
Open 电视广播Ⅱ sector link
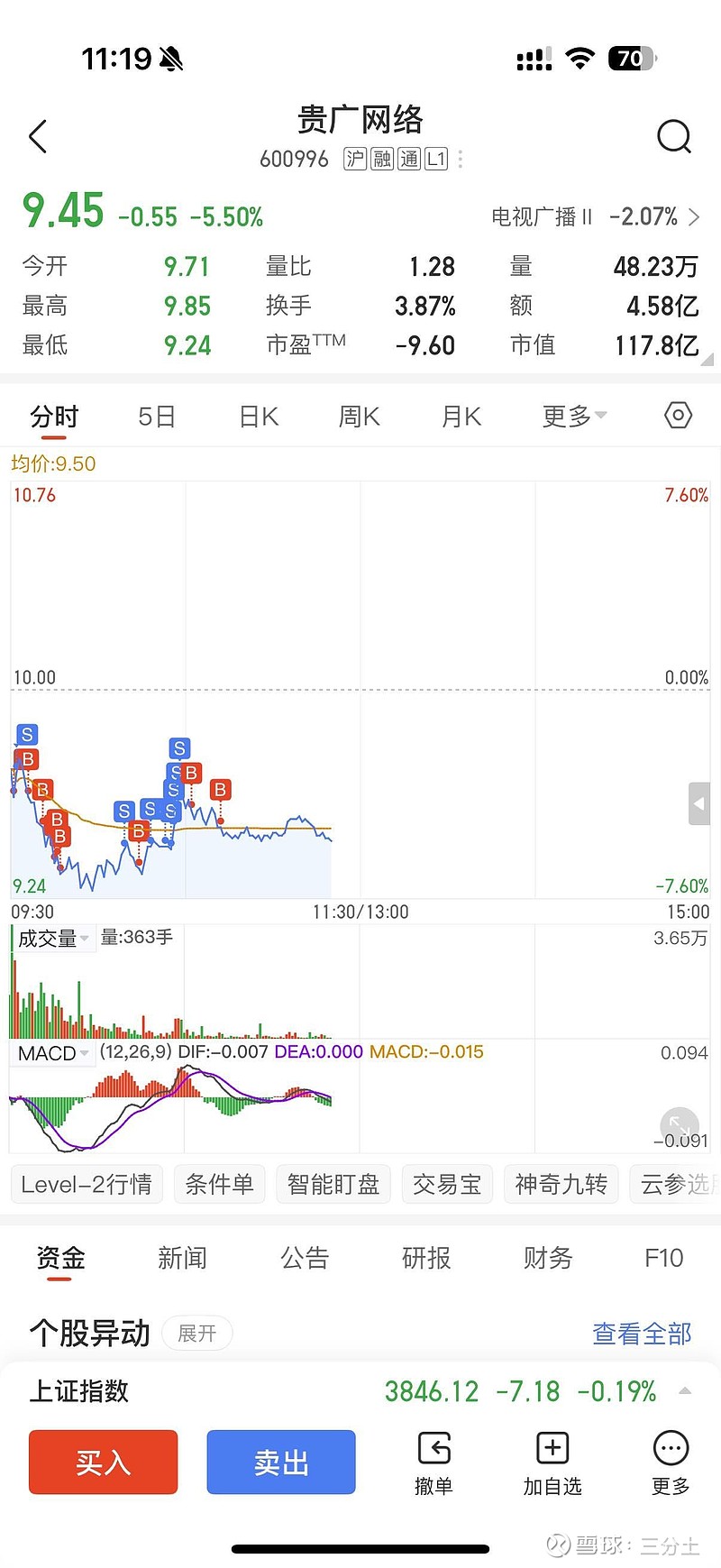point(595,217)
